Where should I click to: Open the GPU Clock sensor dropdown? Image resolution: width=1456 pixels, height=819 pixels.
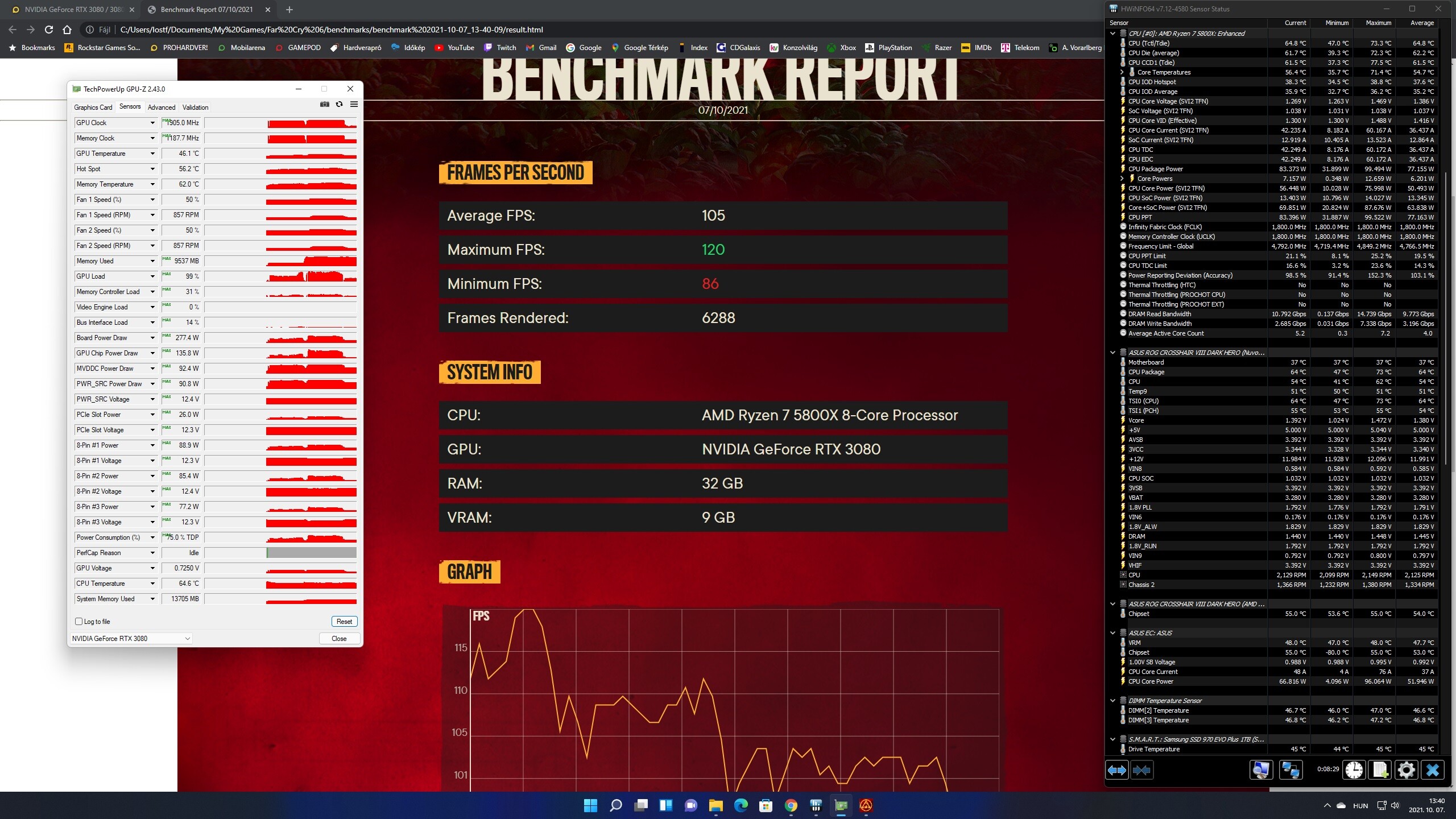click(152, 123)
